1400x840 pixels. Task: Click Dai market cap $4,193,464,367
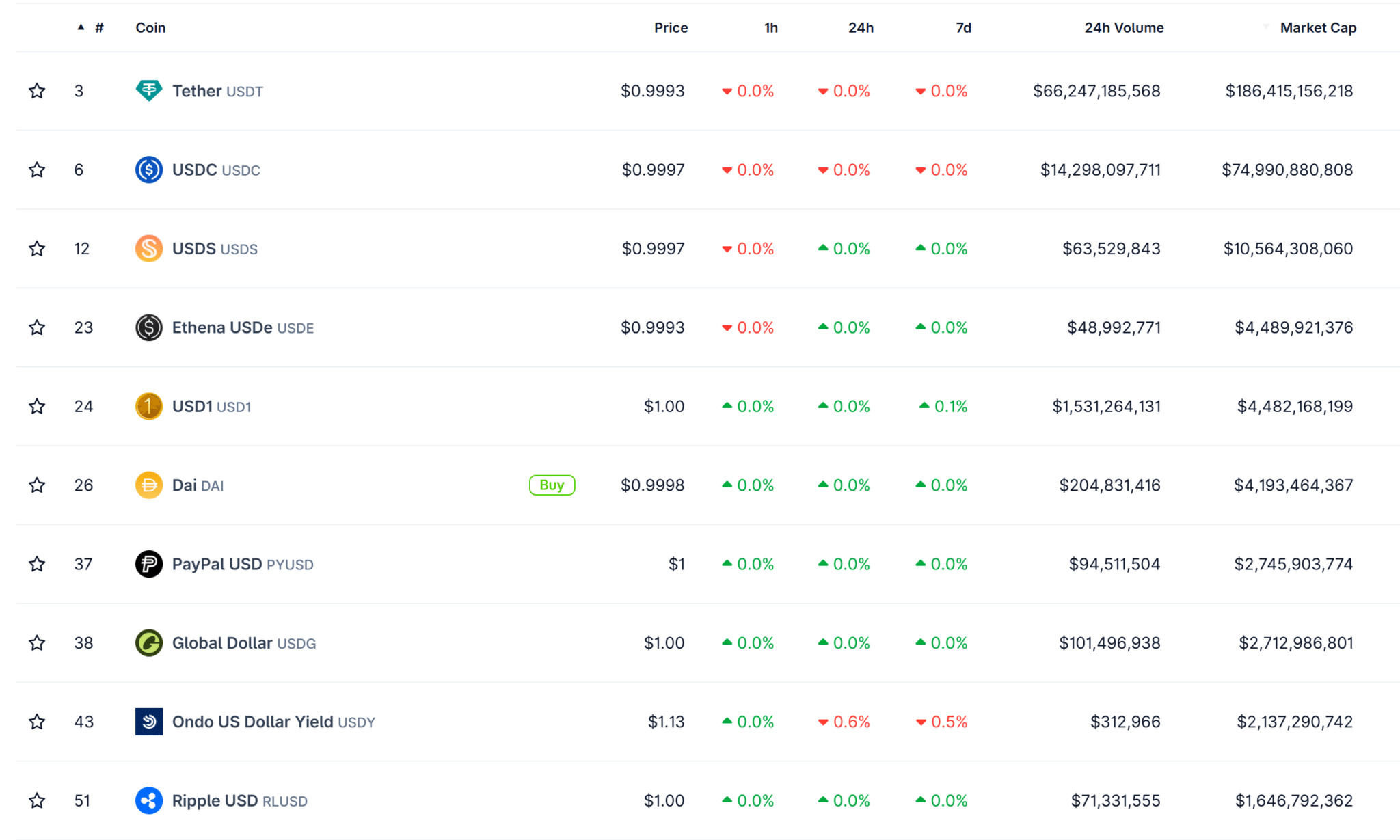point(1293,485)
